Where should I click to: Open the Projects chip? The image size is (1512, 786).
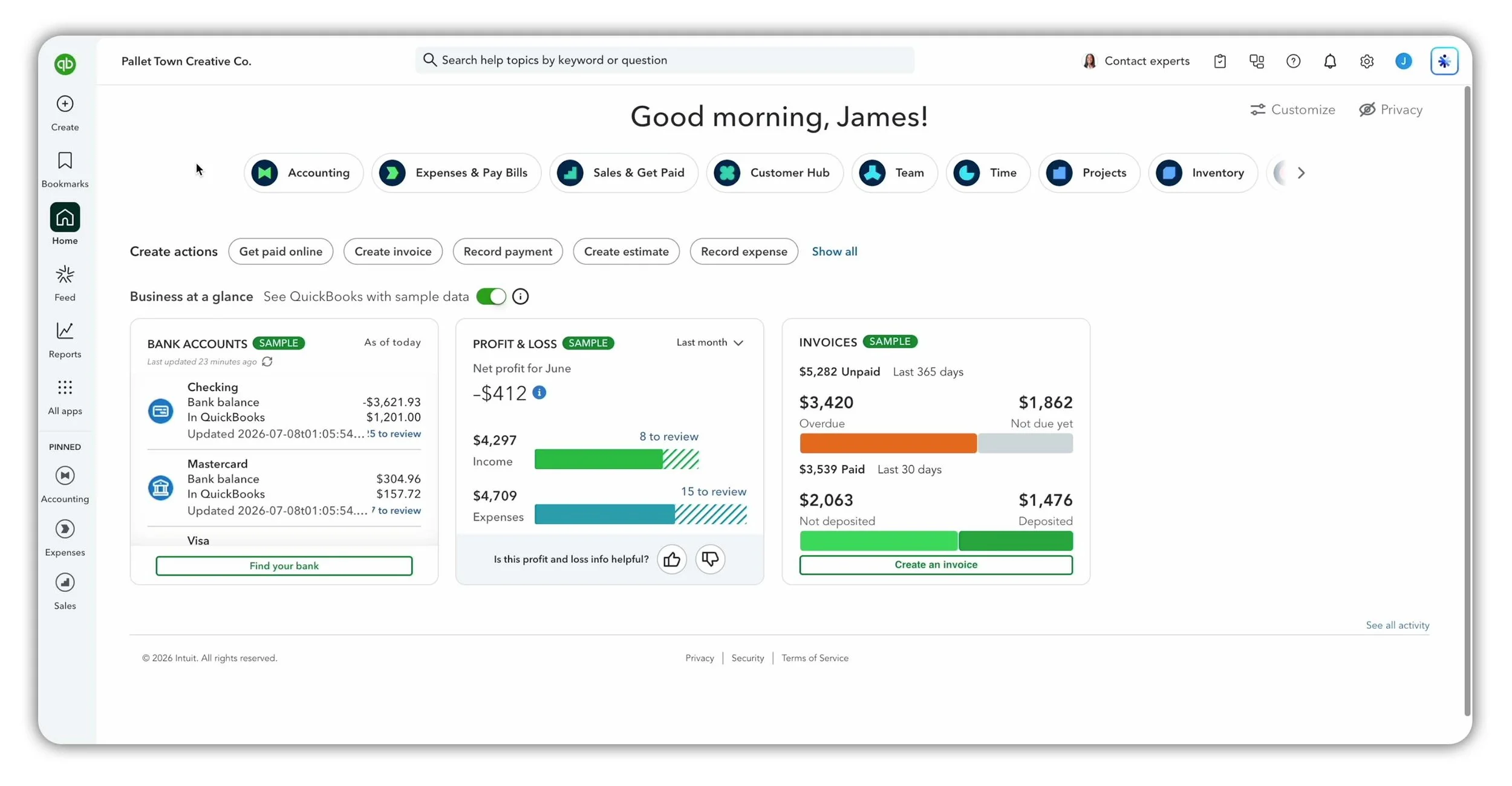tap(1089, 173)
